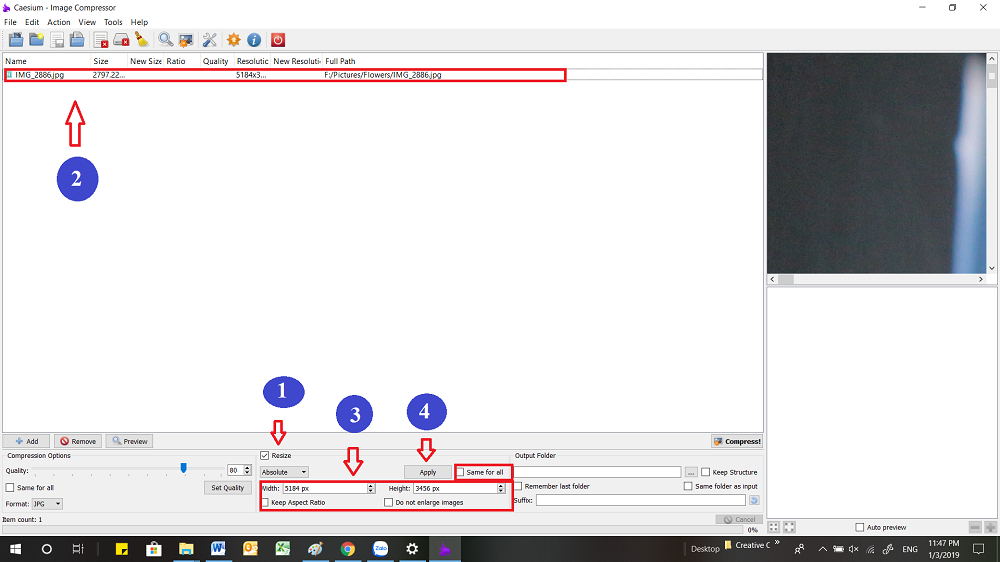Click the Add Pictures toolbar icon

[16, 40]
